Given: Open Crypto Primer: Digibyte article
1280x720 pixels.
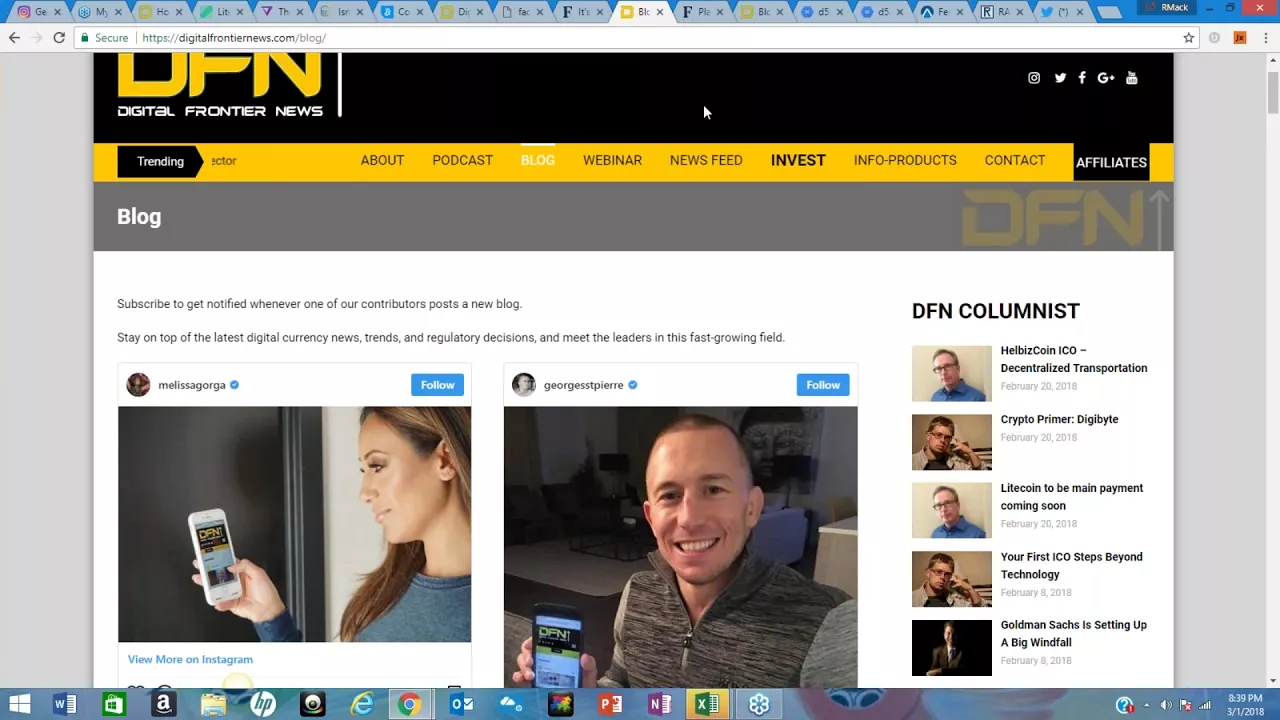Looking at the screenshot, I should [x=1059, y=419].
